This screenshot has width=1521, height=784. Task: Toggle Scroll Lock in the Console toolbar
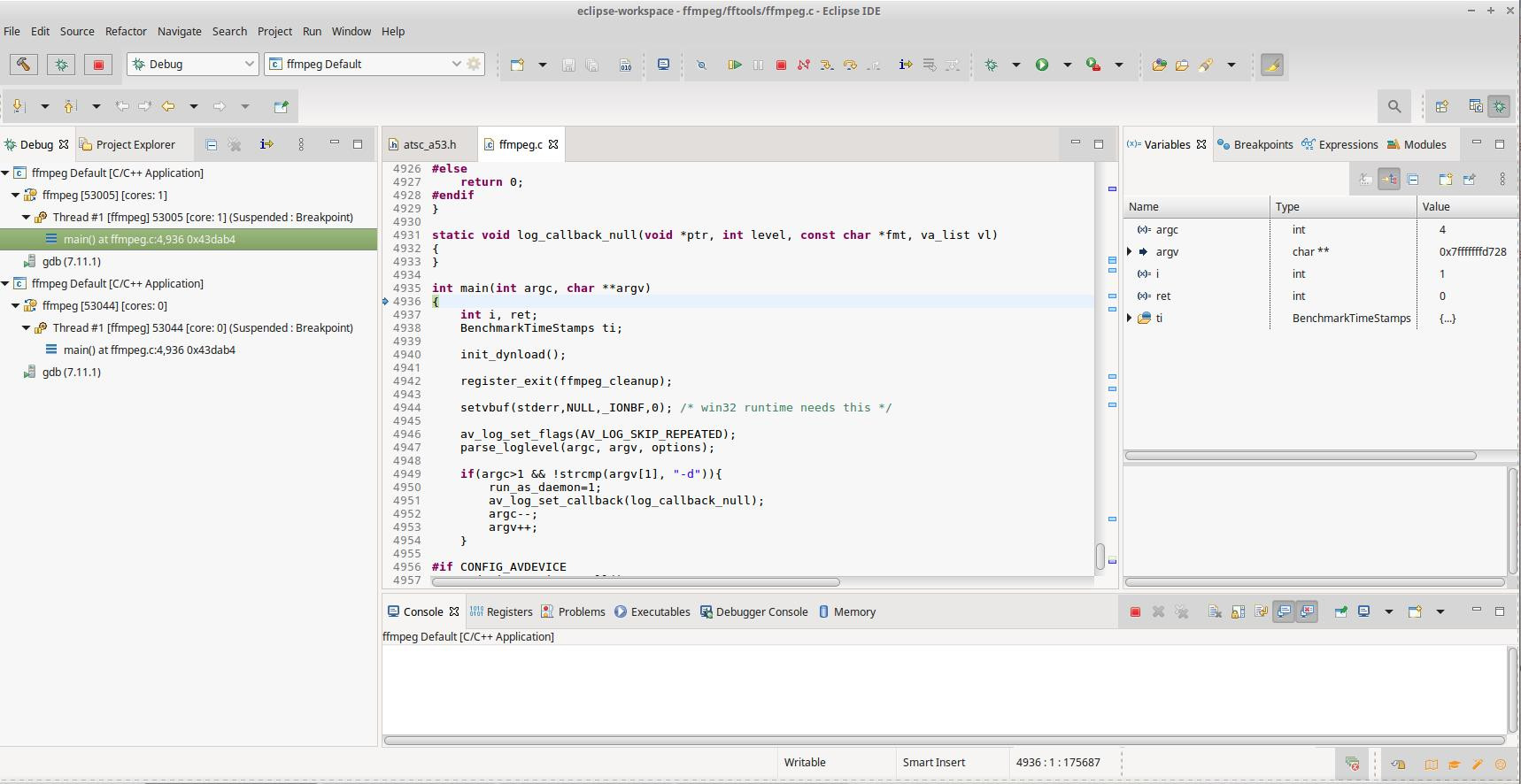click(x=1238, y=611)
